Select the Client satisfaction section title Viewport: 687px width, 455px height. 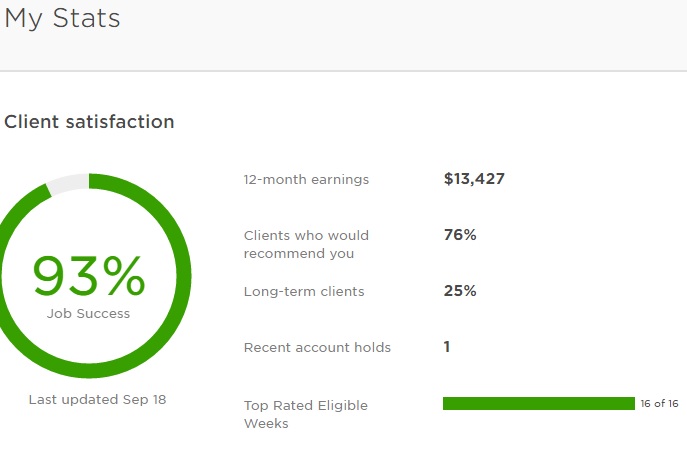(x=89, y=122)
